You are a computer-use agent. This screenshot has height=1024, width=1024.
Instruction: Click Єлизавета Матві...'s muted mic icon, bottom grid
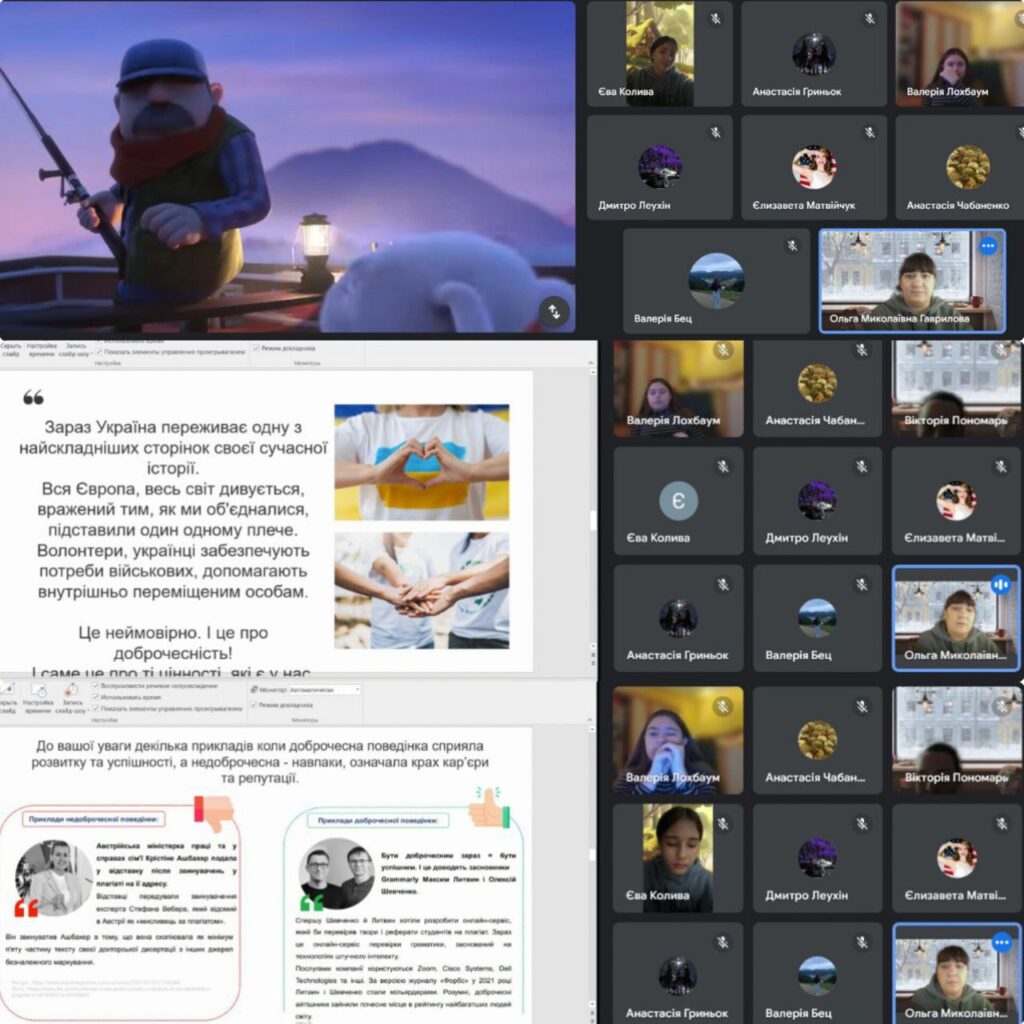click(1001, 824)
